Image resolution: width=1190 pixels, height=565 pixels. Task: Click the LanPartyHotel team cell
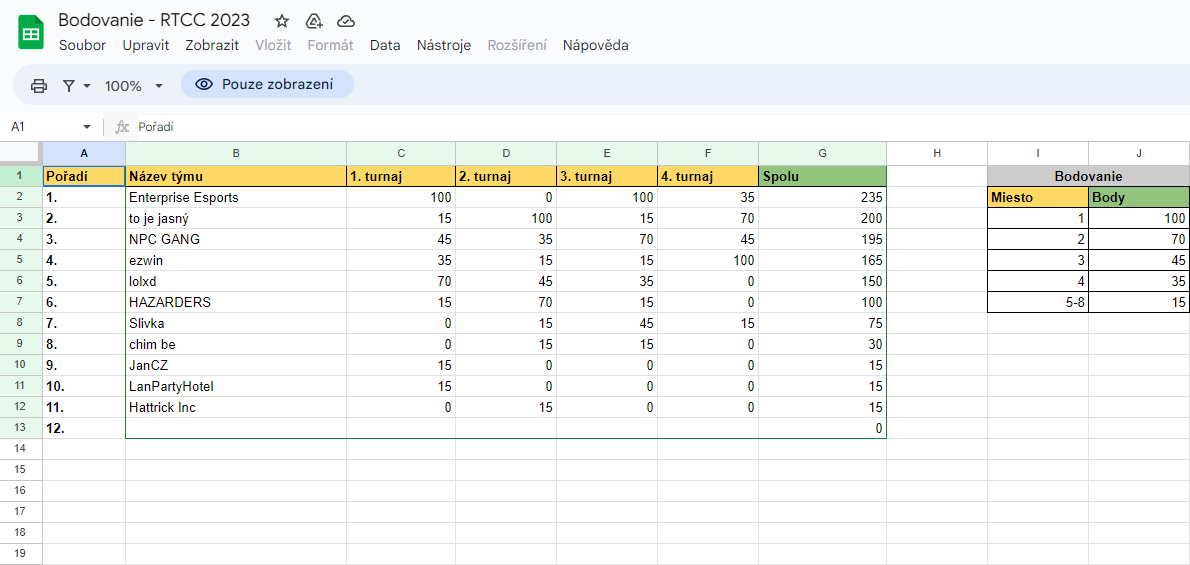236,386
